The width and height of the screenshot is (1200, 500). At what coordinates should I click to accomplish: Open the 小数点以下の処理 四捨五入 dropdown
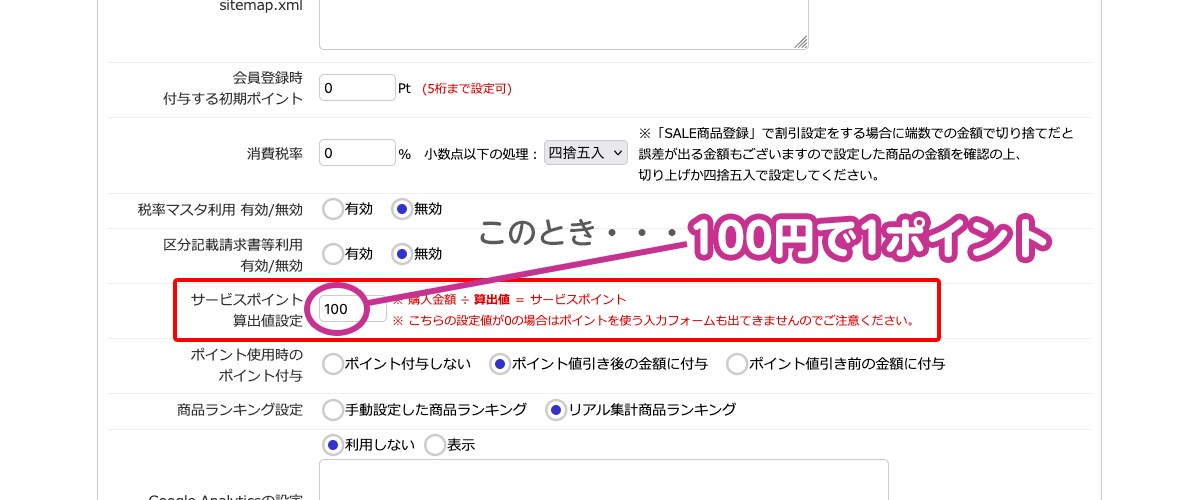[x=586, y=153]
